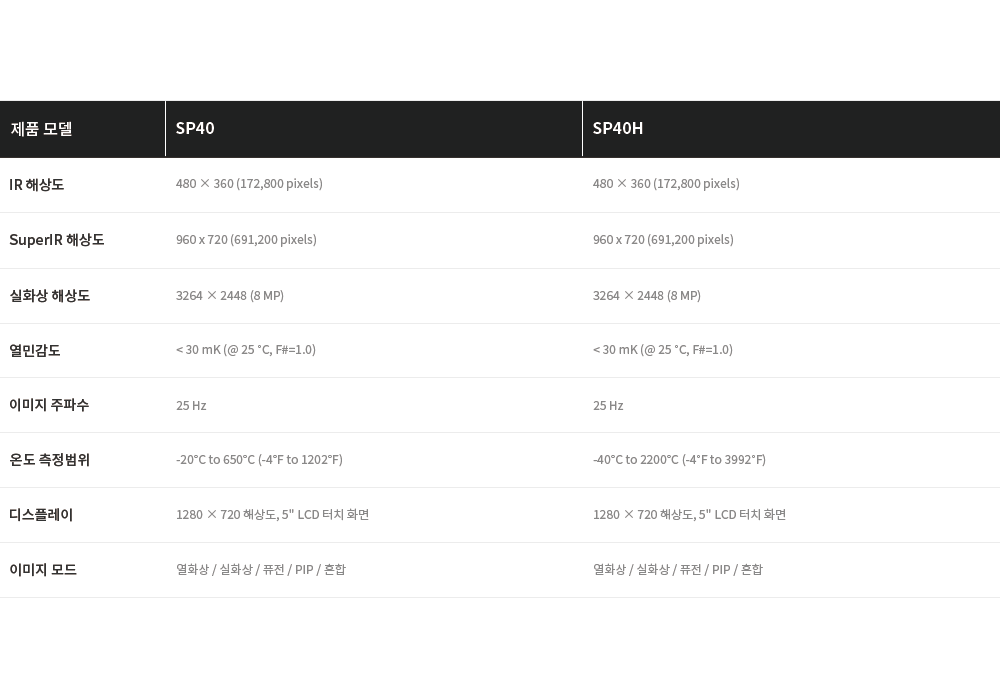The height and width of the screenshot is (698, 1000).
Task: Click SP40 3264 × 2448 (8 MP) value
Action: coord(230,295)
